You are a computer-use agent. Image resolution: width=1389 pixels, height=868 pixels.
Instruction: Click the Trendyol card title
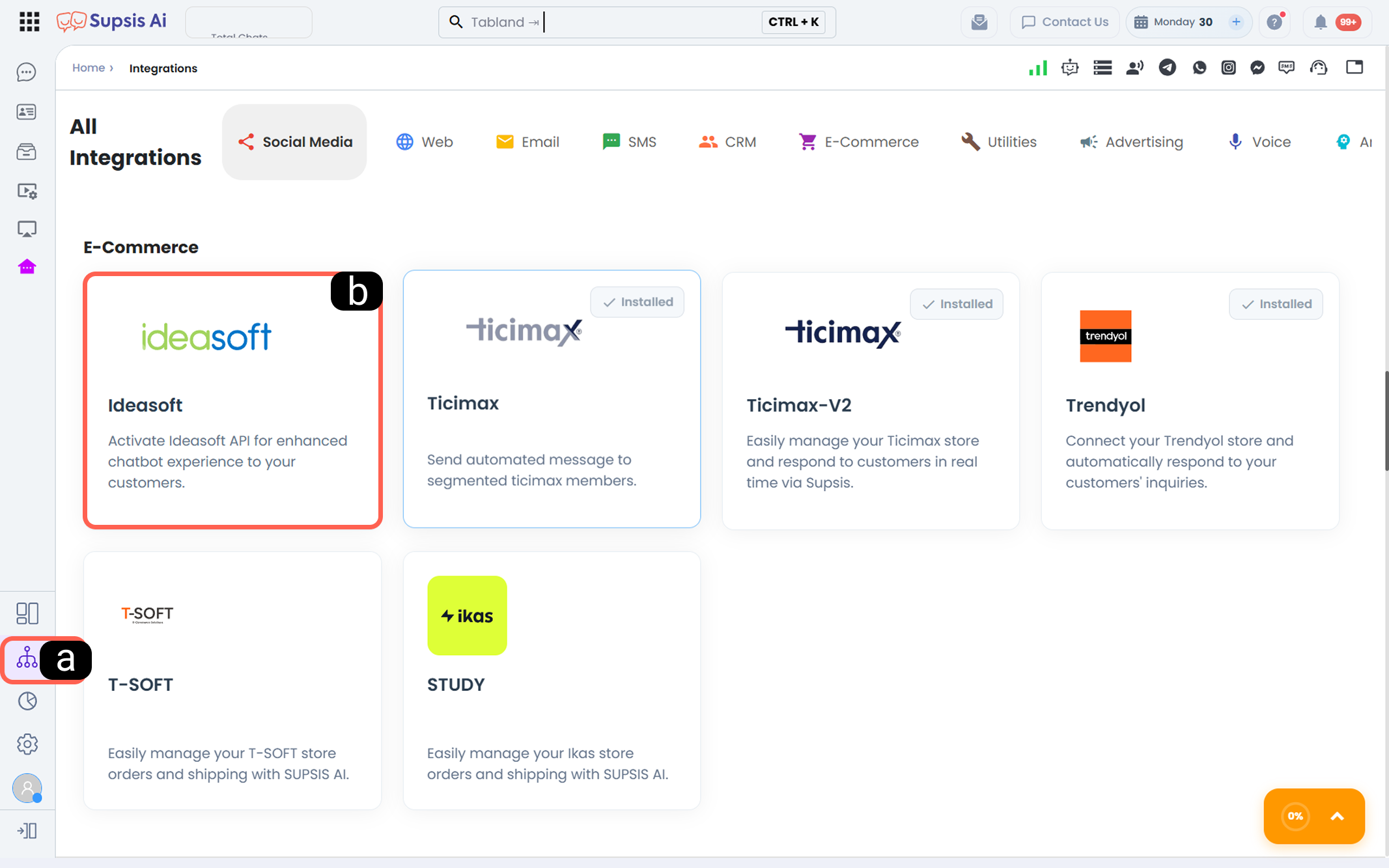coord(1105,405)
